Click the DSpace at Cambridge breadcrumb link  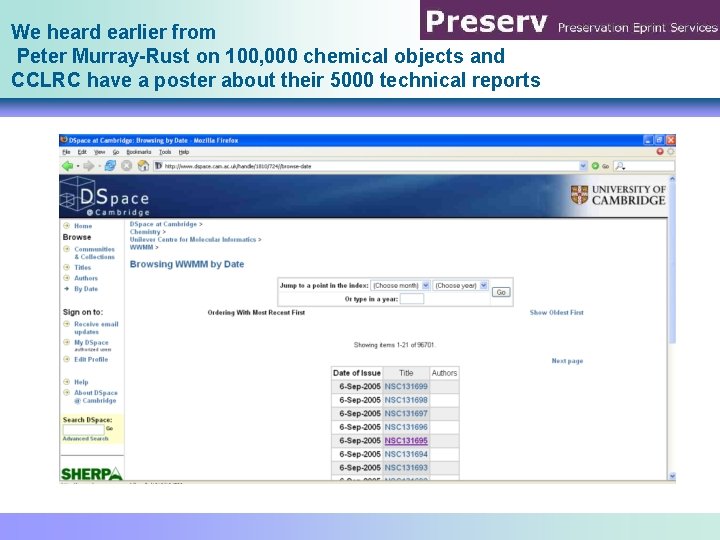[163, 224]
